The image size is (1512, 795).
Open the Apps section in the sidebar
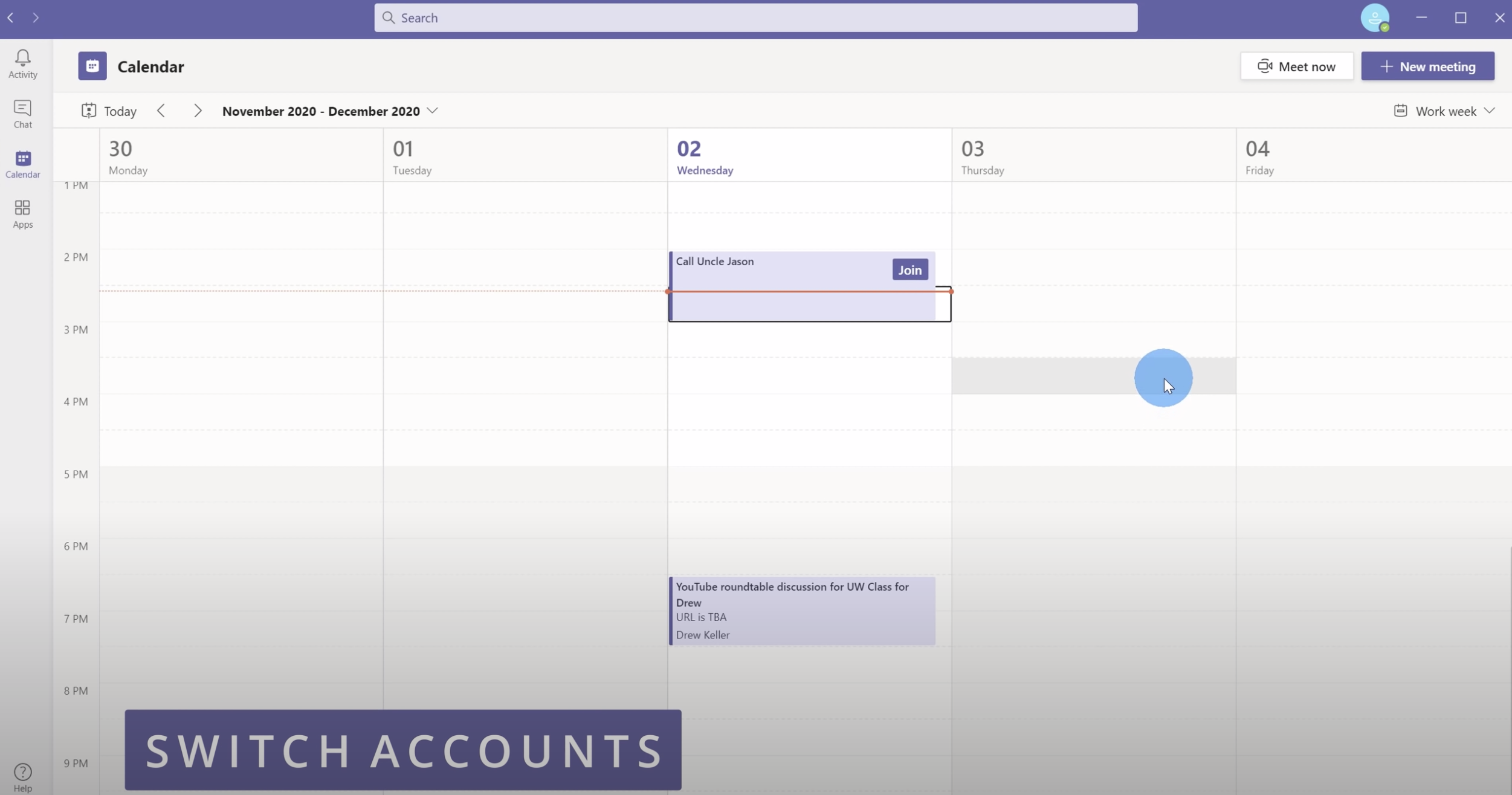click(22, 213)
